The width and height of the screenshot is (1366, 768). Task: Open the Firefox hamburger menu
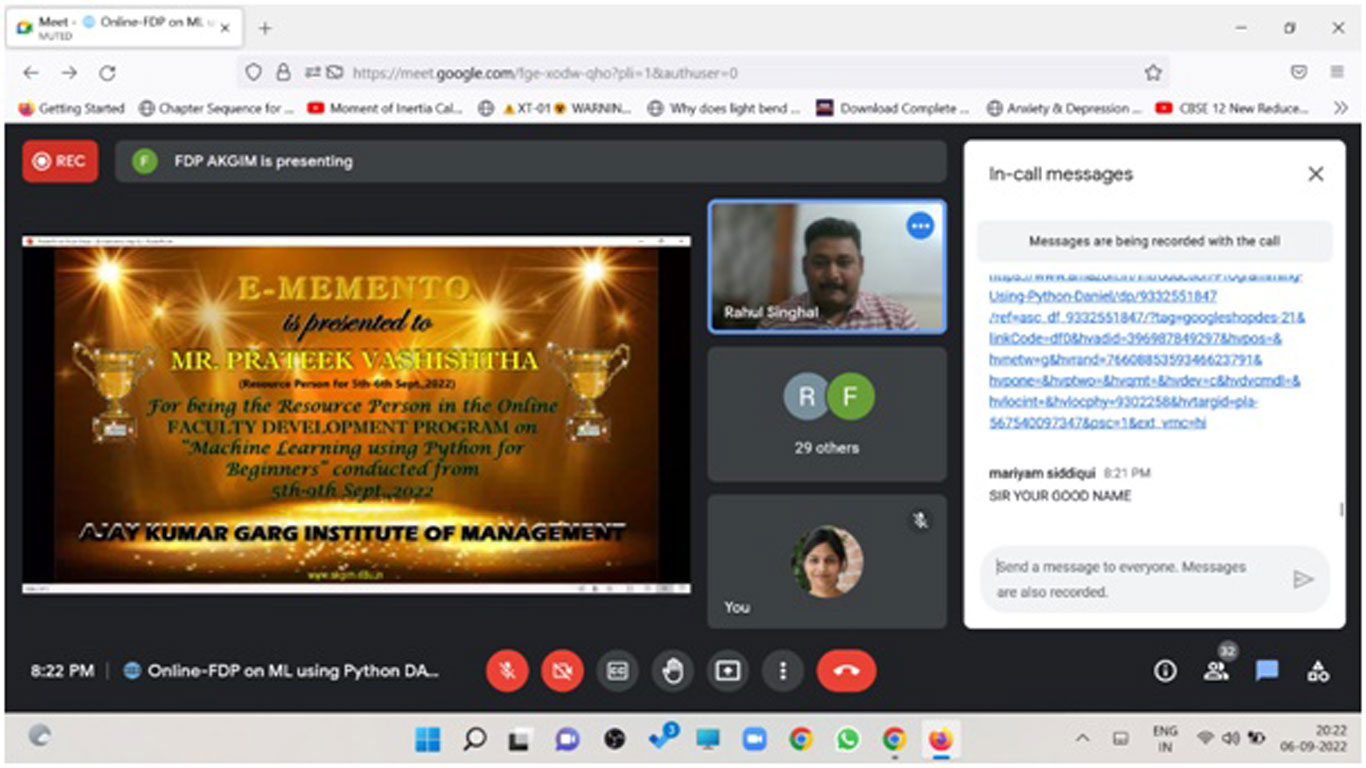1337,72
